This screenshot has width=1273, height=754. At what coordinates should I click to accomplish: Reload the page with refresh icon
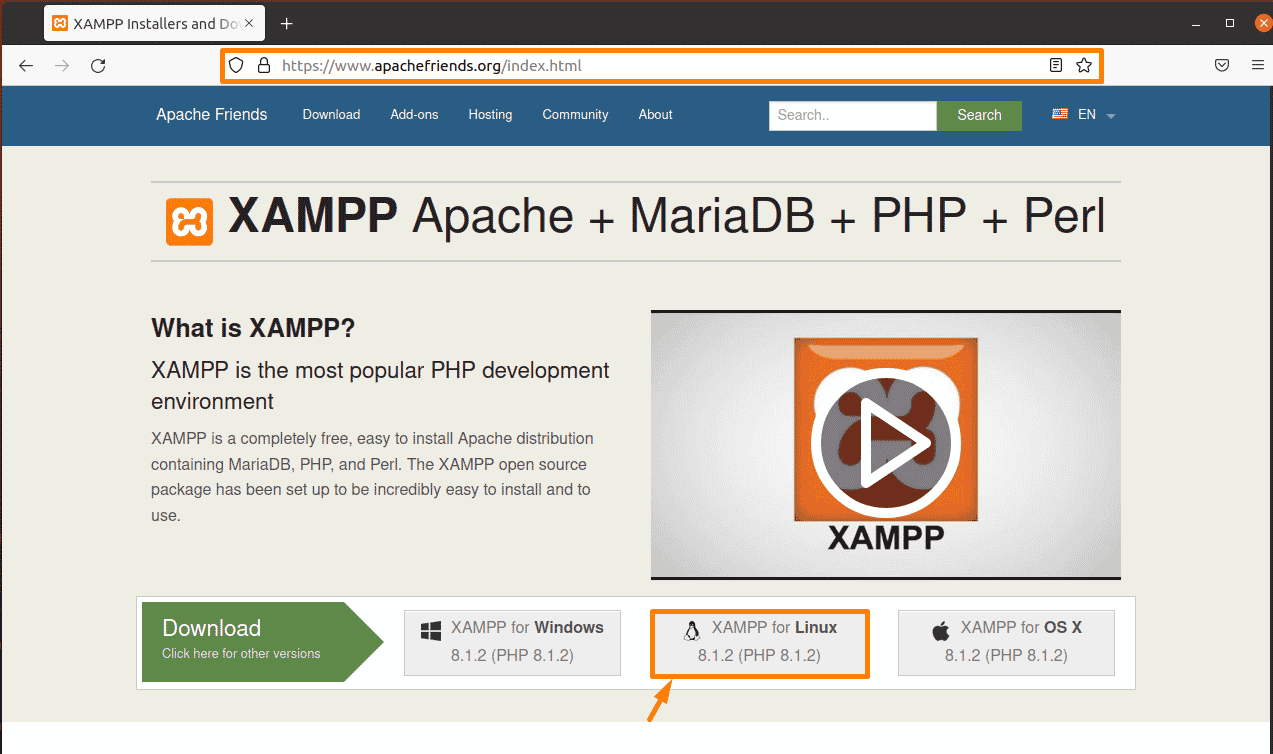tap(98, 66)
